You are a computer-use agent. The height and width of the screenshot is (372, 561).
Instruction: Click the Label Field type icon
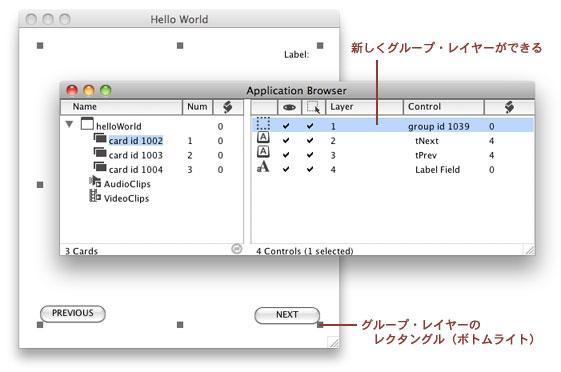pos(263,166)
